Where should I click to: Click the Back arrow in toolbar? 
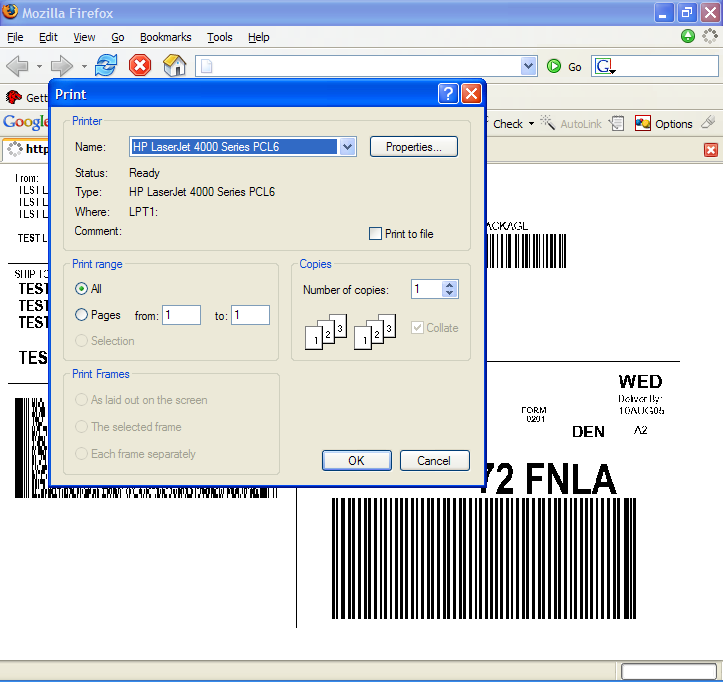coord(17,66)
